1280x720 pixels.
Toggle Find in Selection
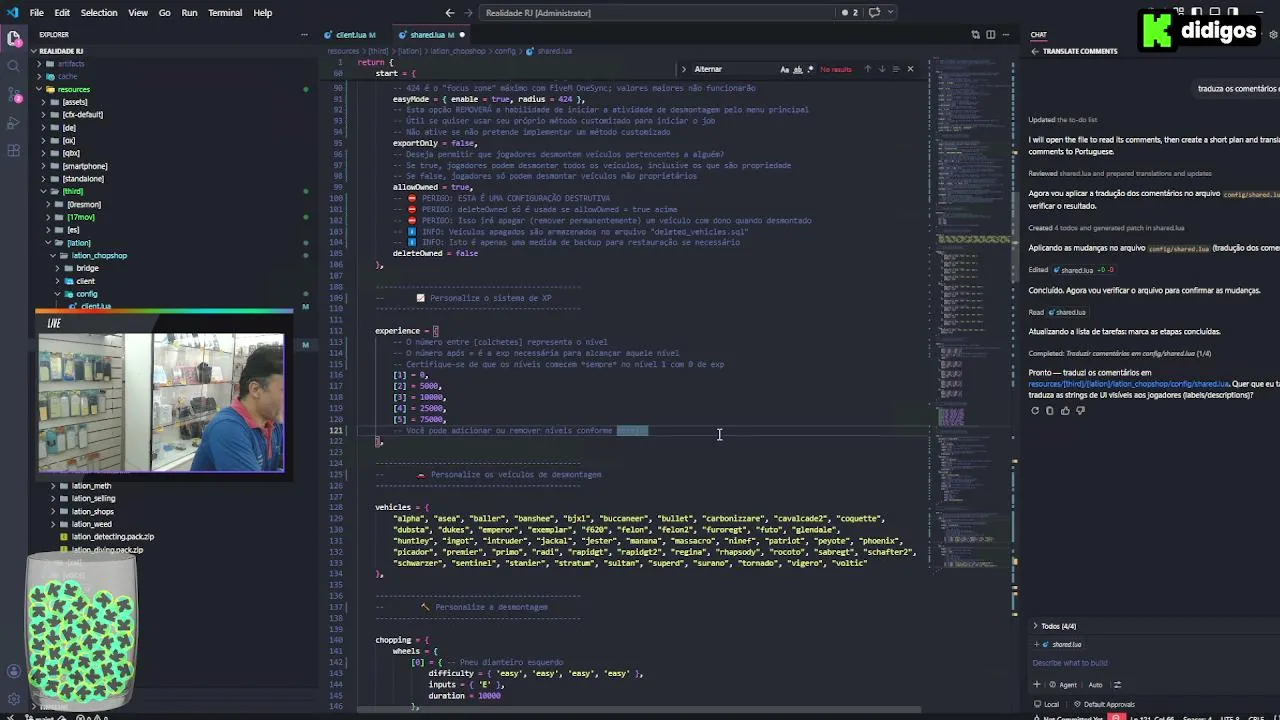[x=895, y=69]
